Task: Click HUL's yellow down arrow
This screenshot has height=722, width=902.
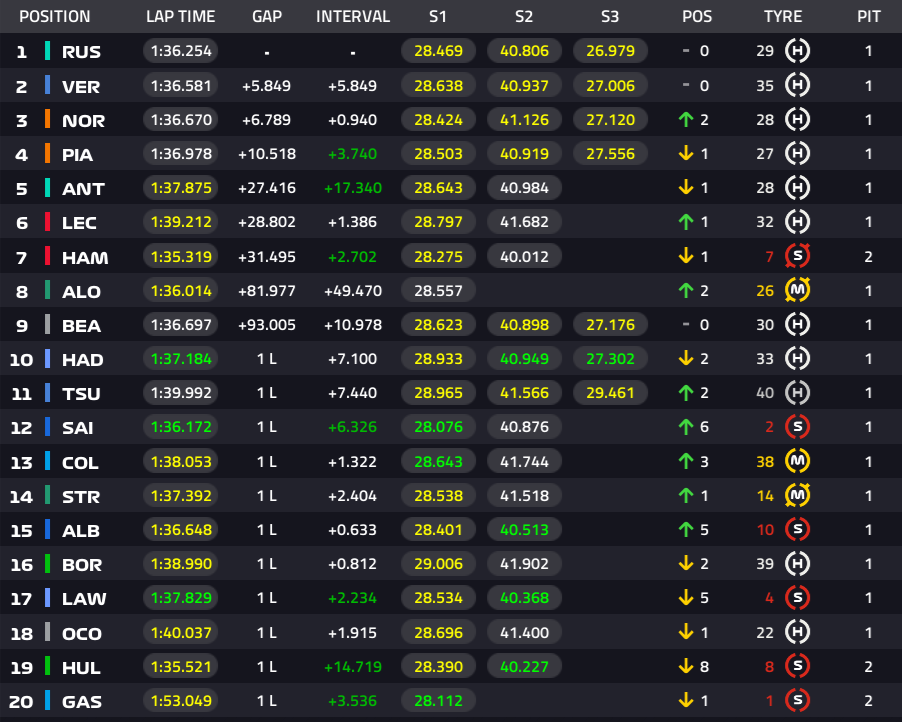Action: (686, 666)
